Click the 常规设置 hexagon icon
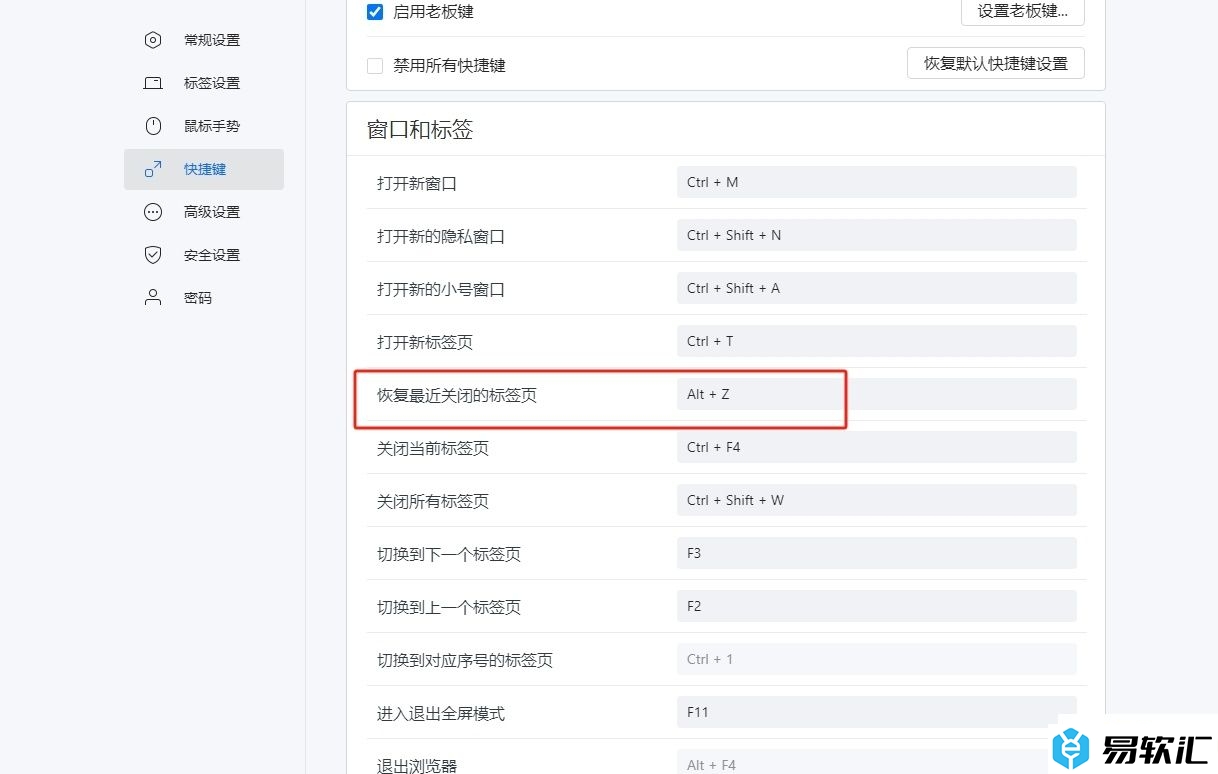The height and width of the screenshot is (774, 1218). click(x=153, y=40)
